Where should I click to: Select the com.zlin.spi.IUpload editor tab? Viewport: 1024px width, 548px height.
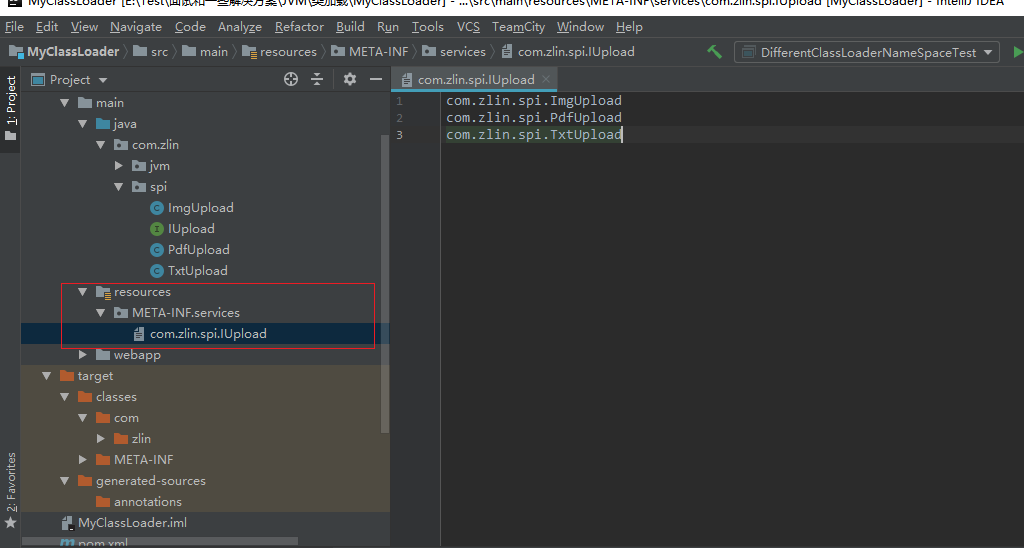tap(475, 79)
